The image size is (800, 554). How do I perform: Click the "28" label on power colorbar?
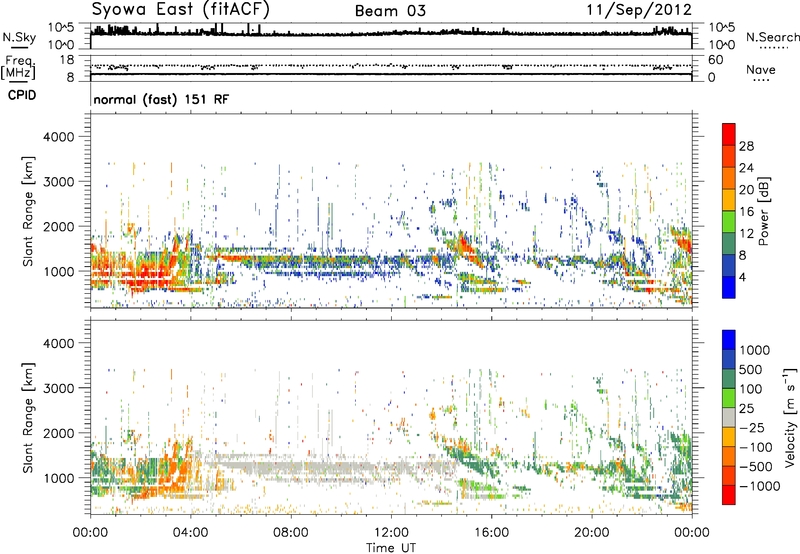click(746, 146)
